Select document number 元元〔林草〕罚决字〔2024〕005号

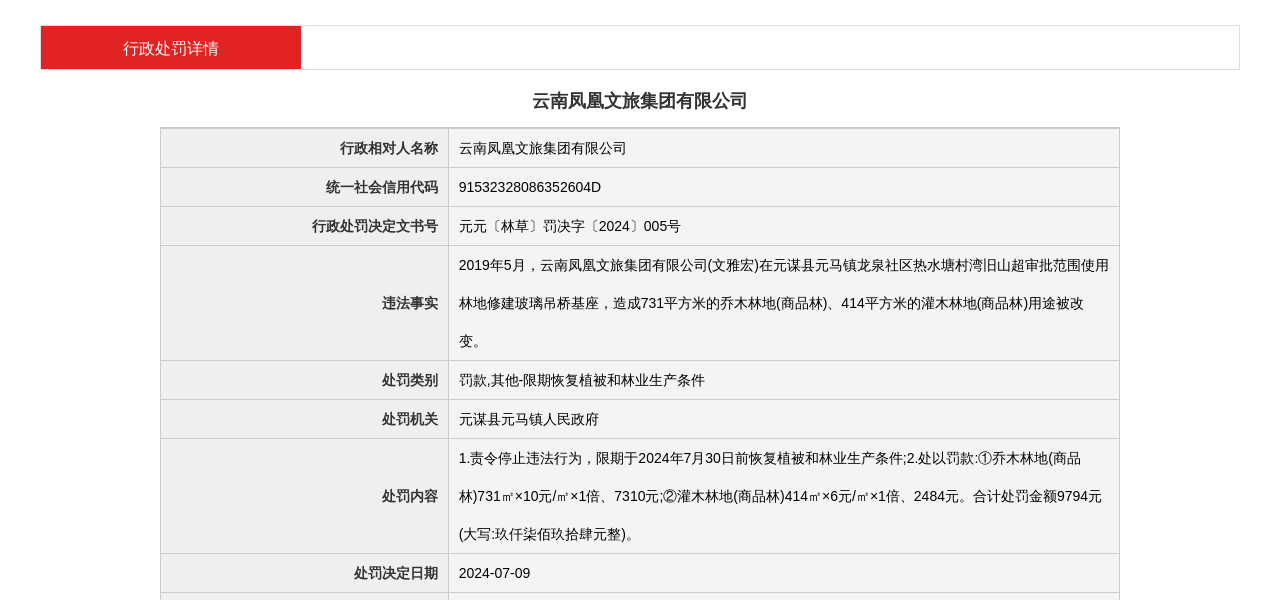tap(570, 226)
